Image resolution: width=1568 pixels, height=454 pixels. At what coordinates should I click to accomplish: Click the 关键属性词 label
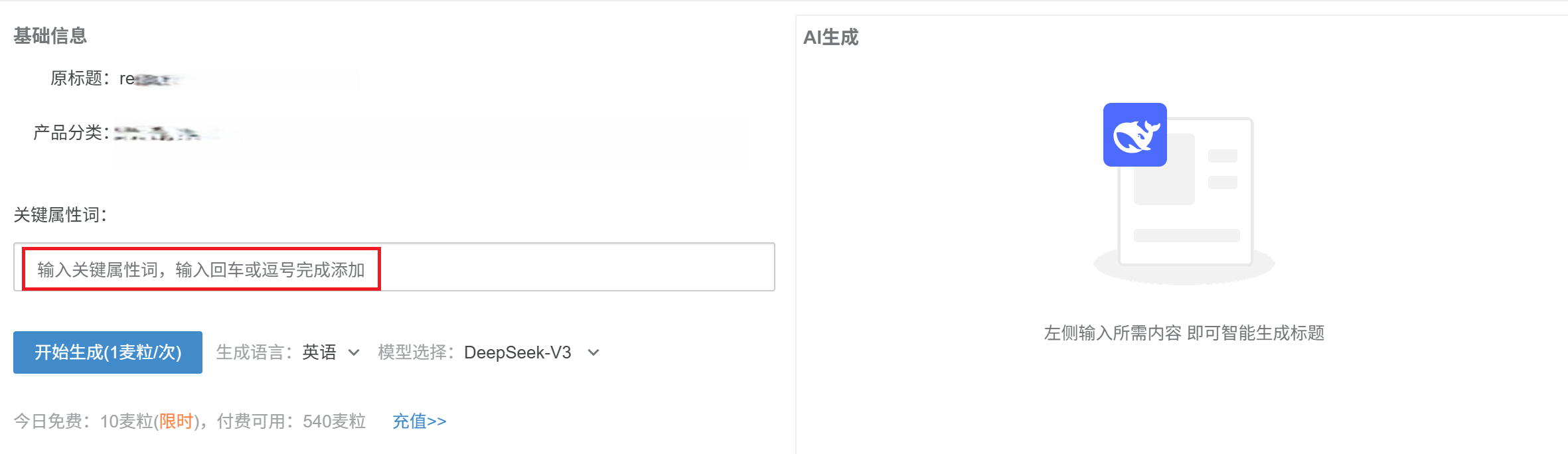(x=60, y=215)
